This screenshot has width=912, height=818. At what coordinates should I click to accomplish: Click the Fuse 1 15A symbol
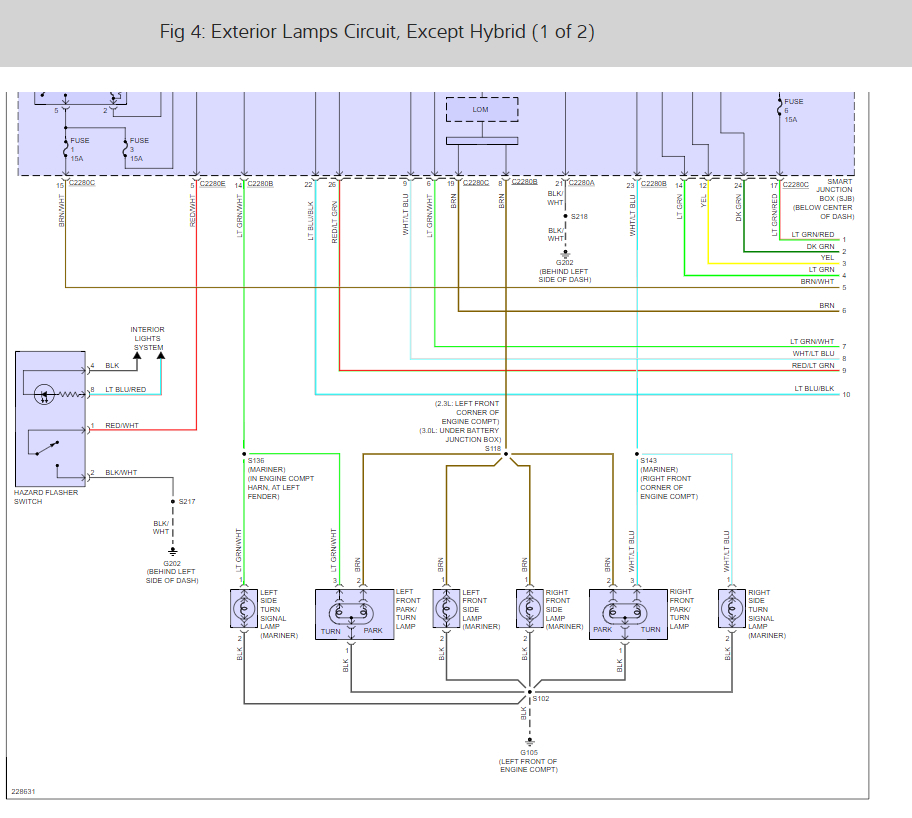pos(65,150)
